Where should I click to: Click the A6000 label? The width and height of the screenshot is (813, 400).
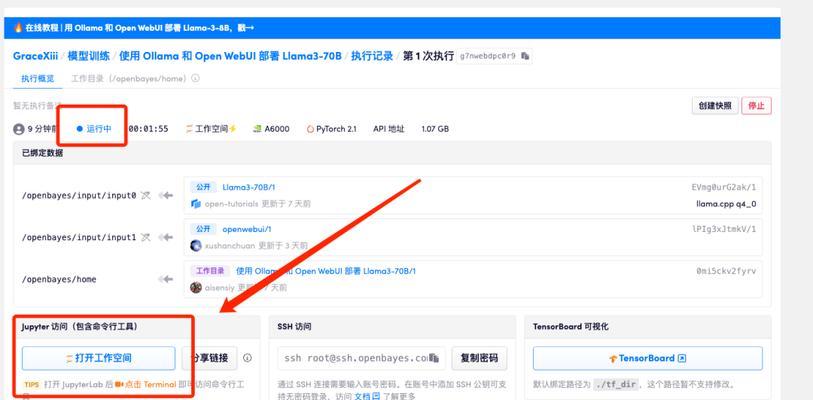point(277,129)
